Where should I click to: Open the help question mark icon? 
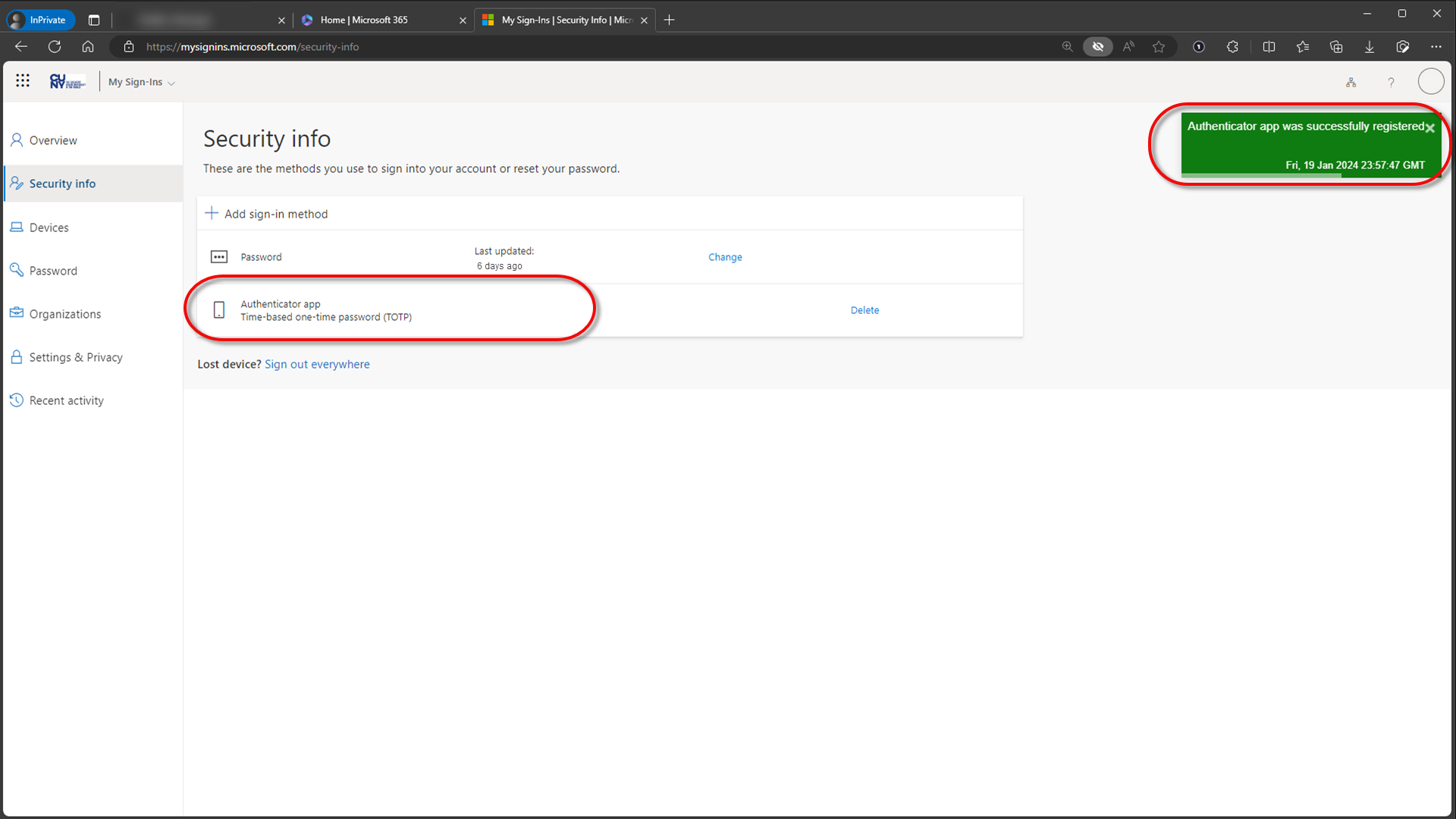click(1391, 82)
